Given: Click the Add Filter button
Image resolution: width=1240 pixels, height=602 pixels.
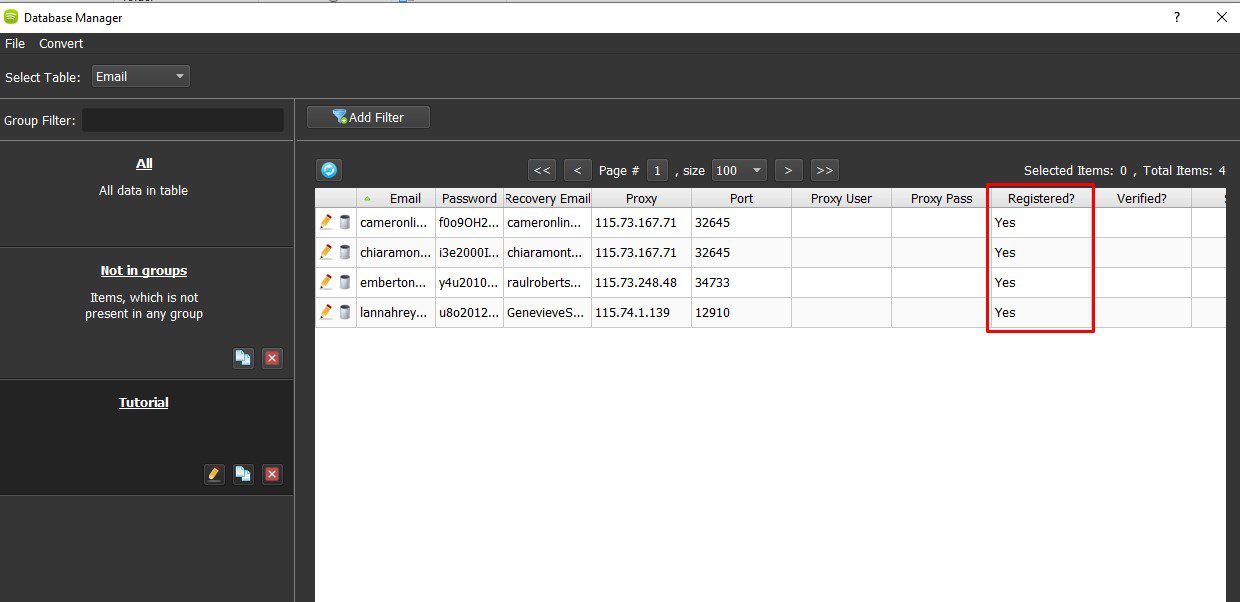Looking at the screenshot, I should pos(368,117).
